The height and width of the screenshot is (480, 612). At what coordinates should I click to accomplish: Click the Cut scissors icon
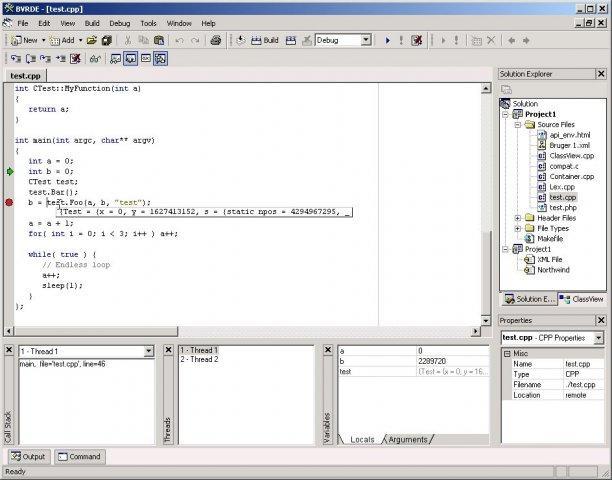point(129,40)
